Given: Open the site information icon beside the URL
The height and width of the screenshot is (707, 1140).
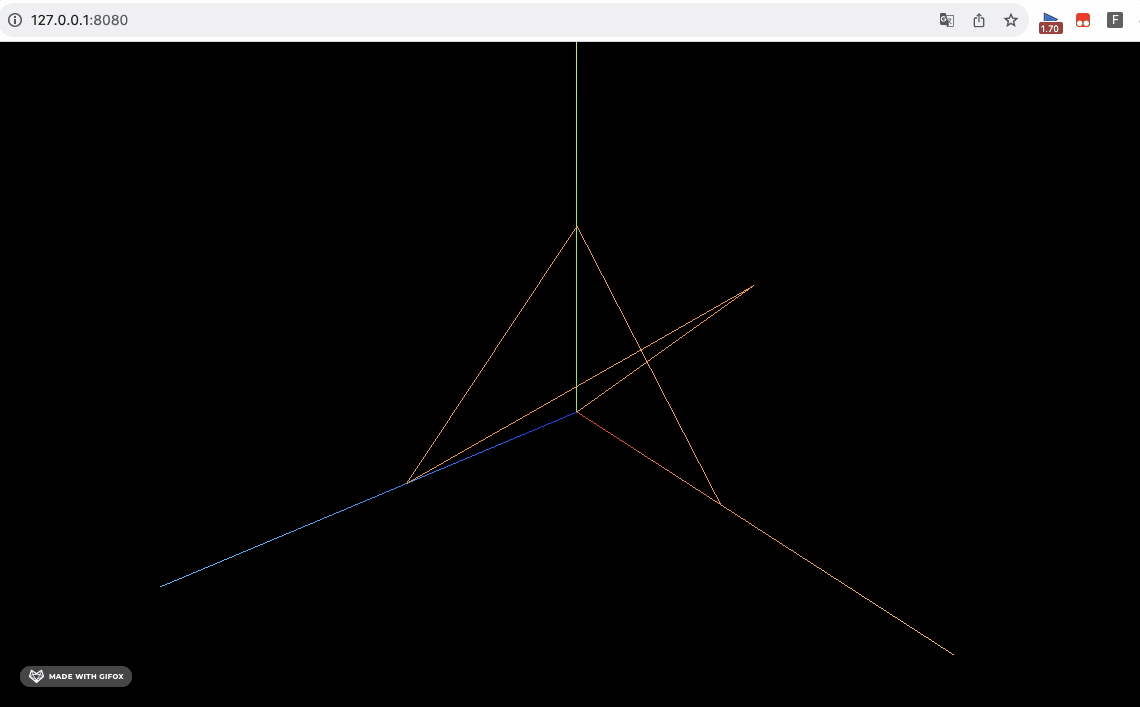Looking at the screenshot, I should tap(15, 20).
